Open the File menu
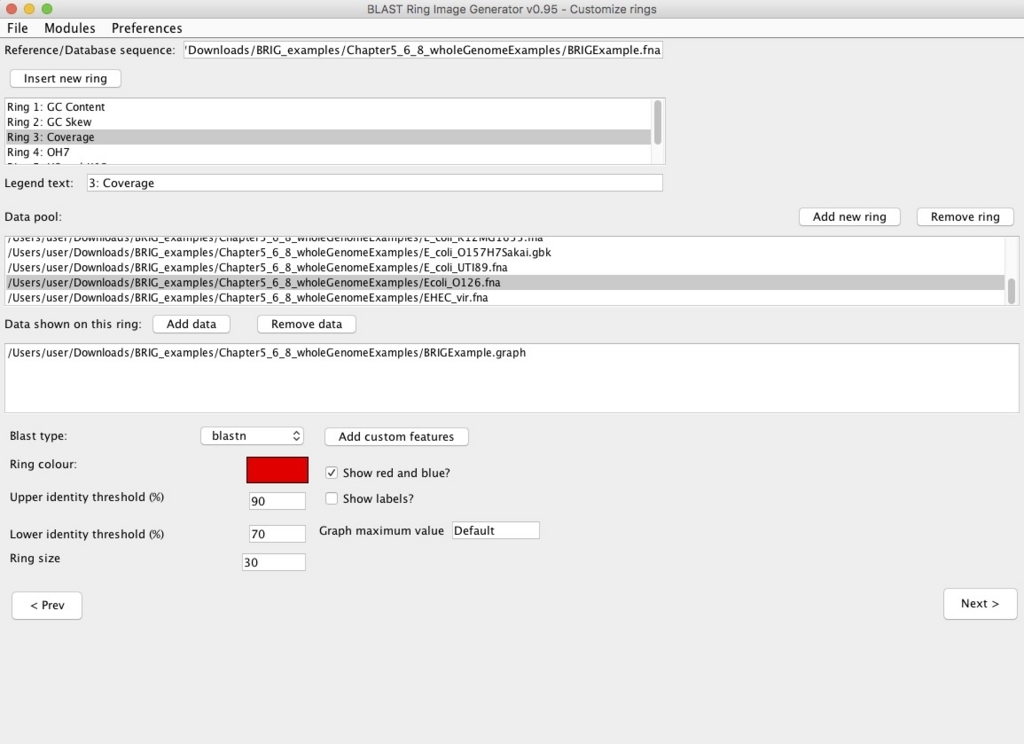Screen dimensions: 1024x744 point(18,28)
